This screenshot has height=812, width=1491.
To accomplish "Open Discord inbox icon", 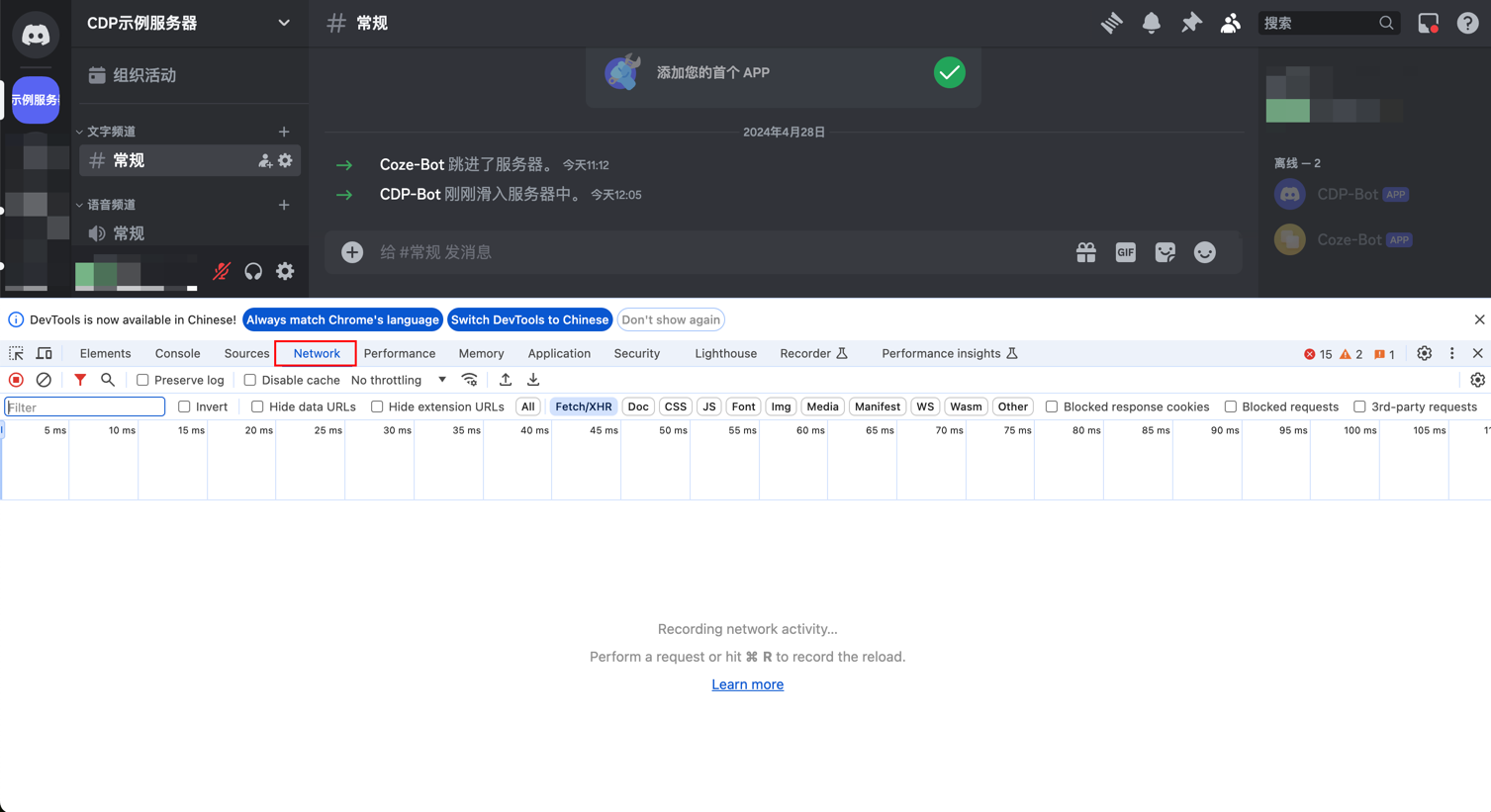I will pos(1429,23).
